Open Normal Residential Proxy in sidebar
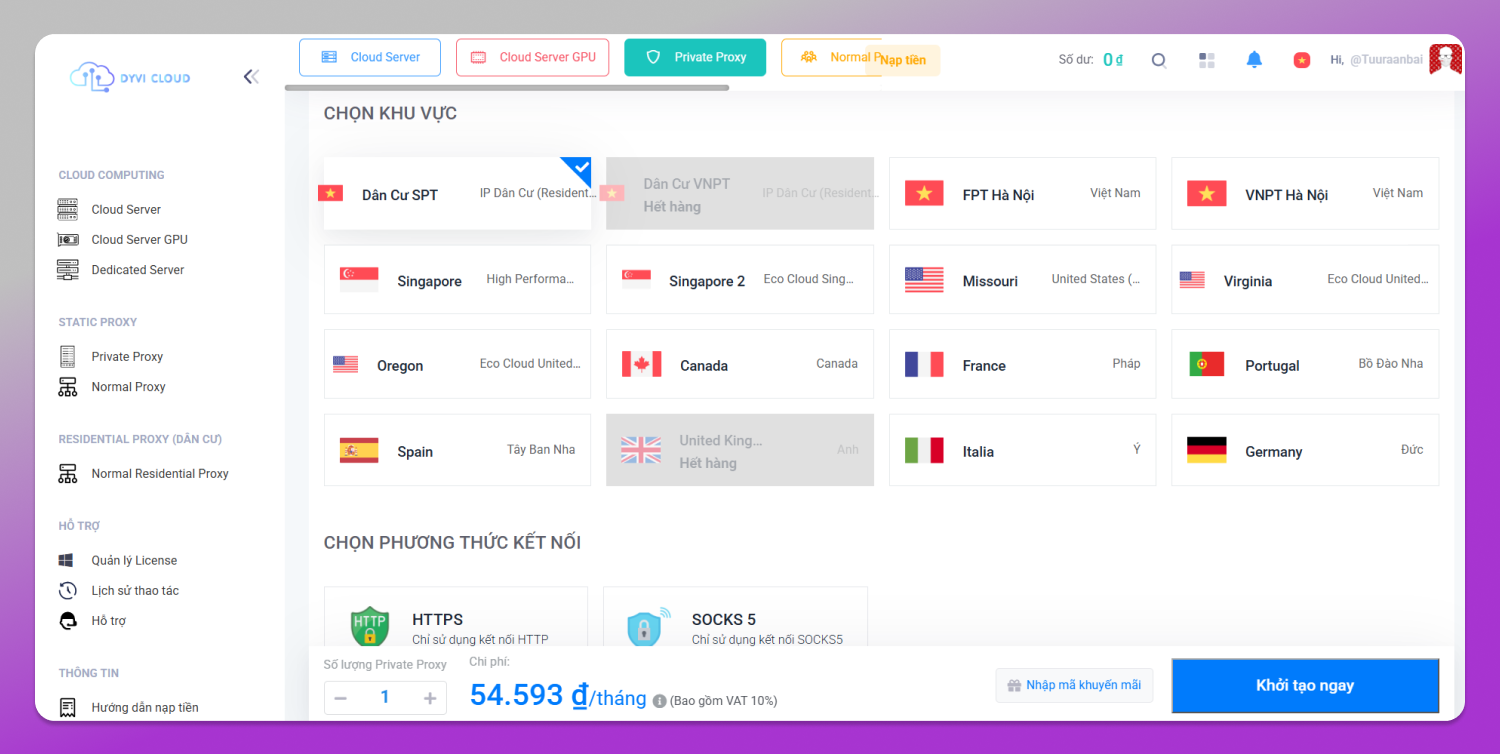This screenshot has height=754, width=1500. (x=160, y=474)
